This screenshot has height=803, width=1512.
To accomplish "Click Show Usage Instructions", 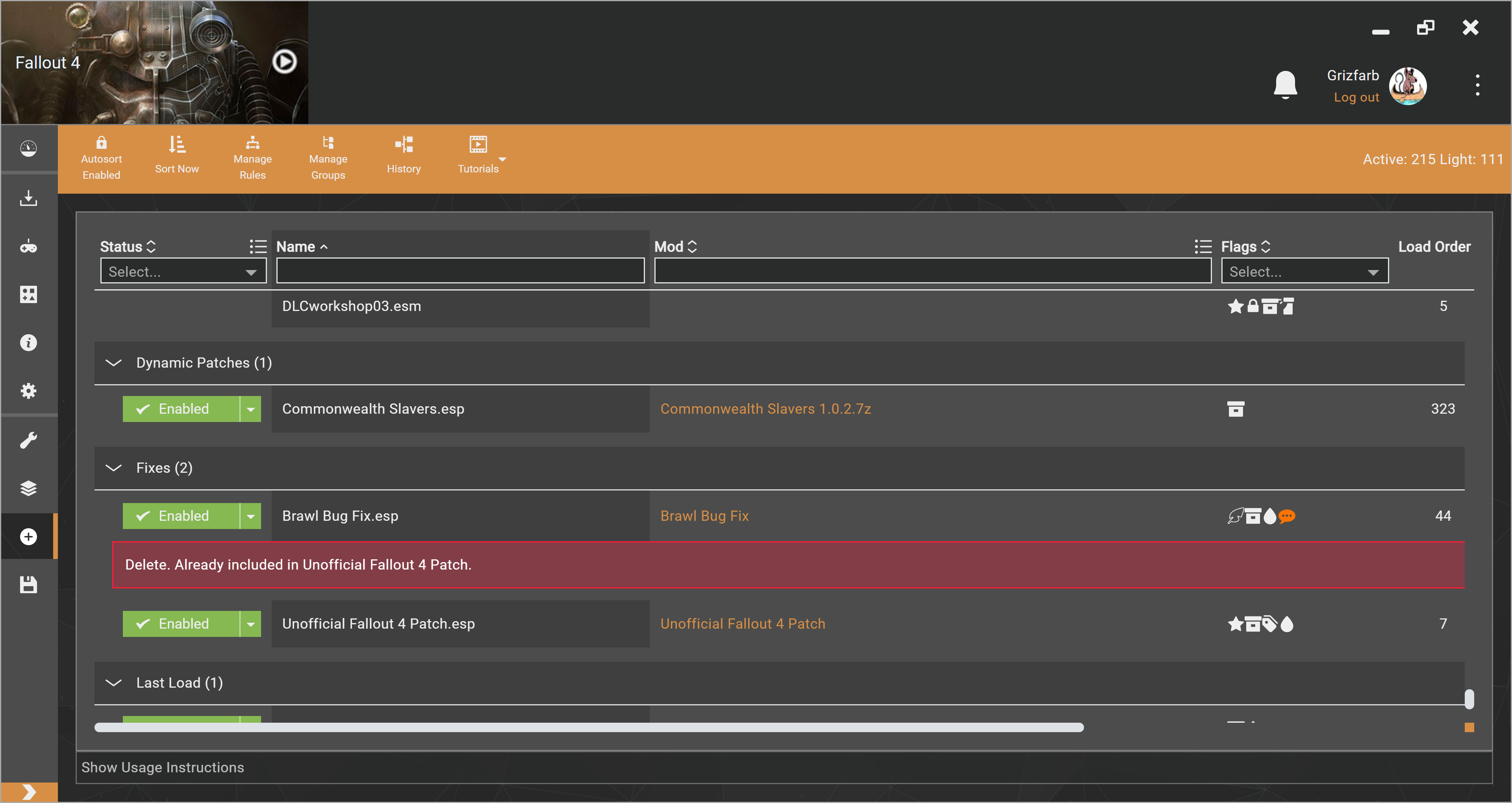I will pos(163,767).
